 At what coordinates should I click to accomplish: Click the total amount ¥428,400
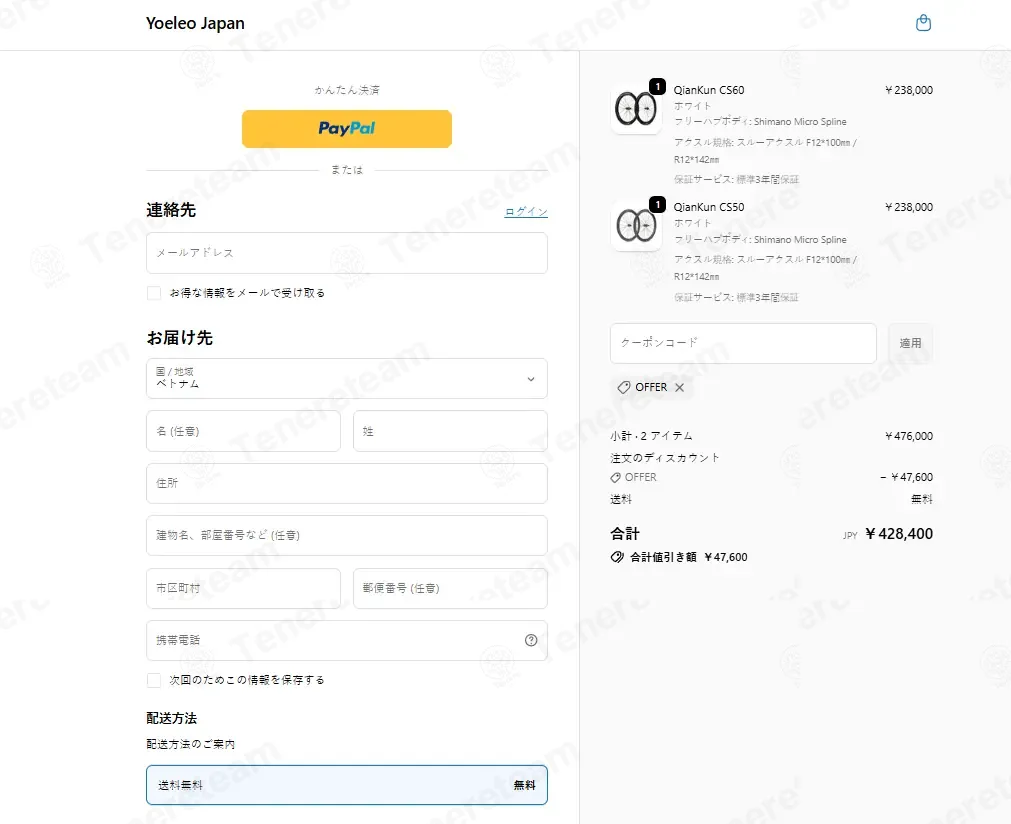tap(899, 534)
